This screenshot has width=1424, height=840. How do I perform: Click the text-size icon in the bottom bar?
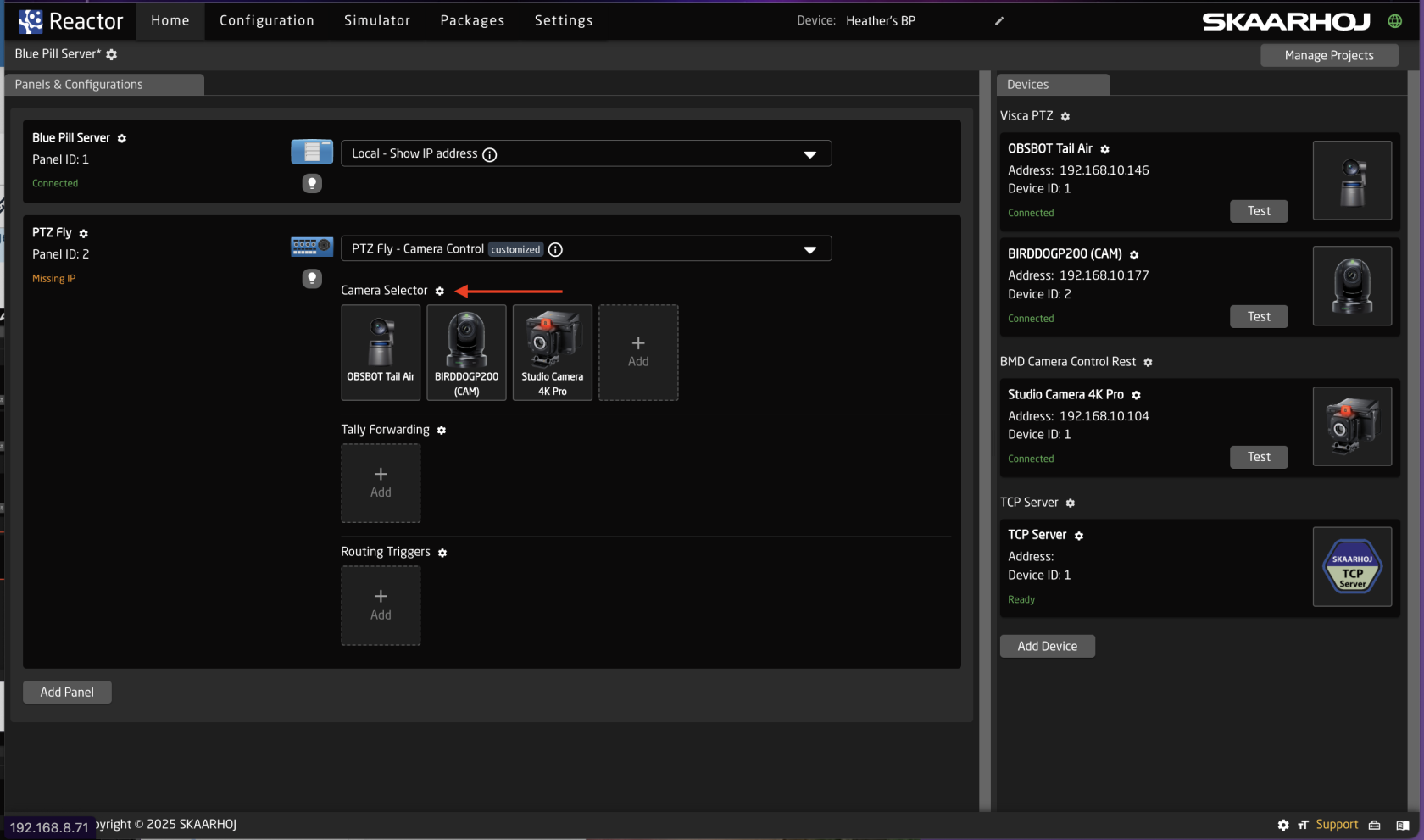[1302, 824]
